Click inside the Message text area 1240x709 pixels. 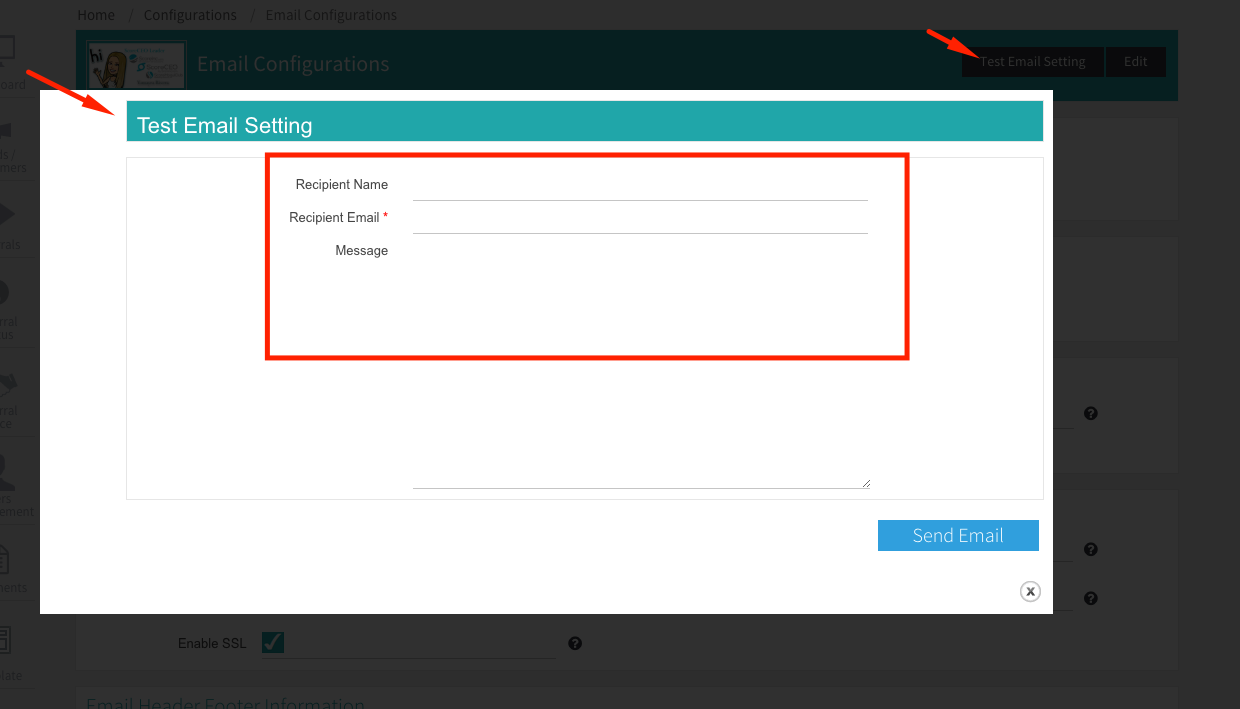(x=641, y=363)
